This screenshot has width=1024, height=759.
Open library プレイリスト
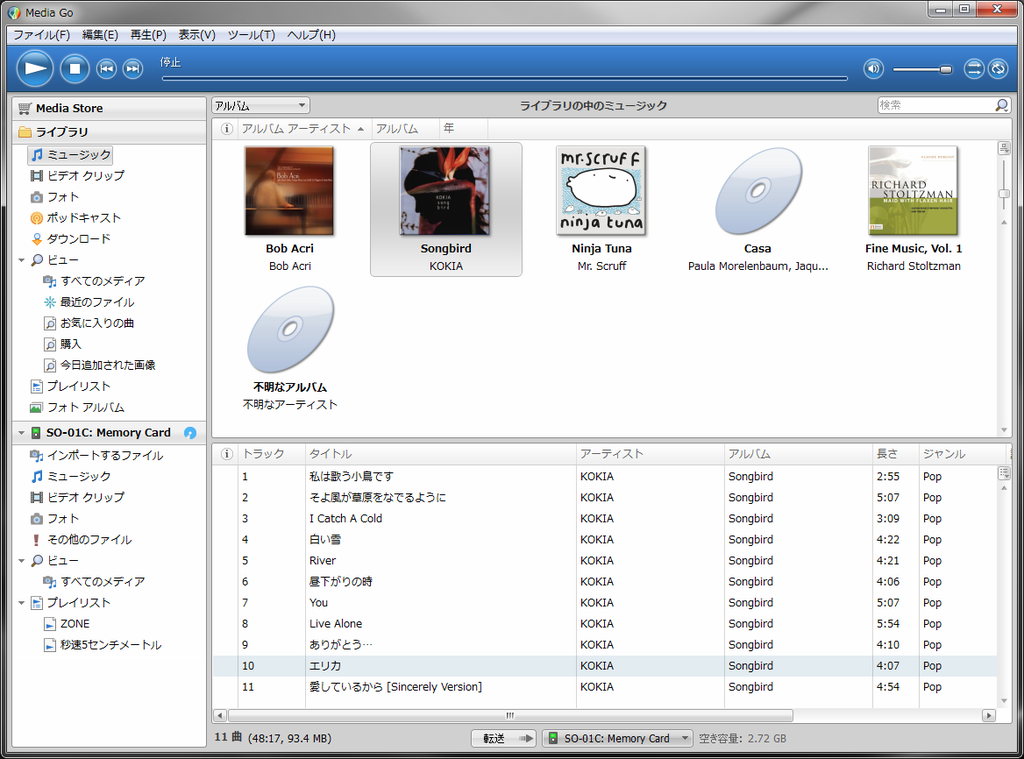[71, 386]
